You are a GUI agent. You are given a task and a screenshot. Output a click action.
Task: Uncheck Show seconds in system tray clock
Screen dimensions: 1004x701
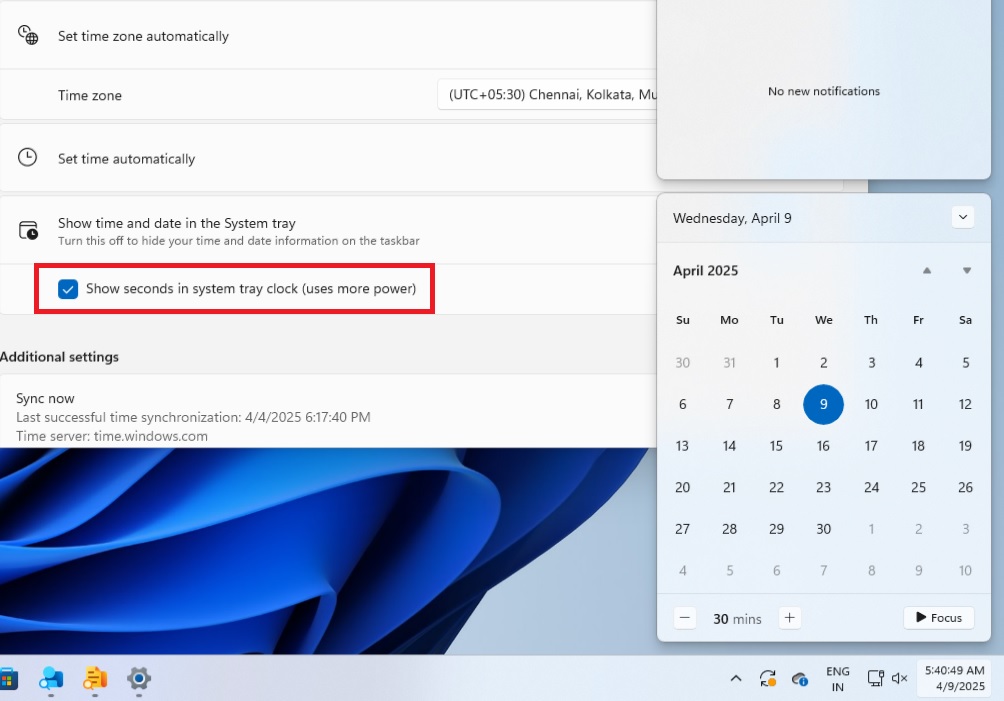coord(68,289)
